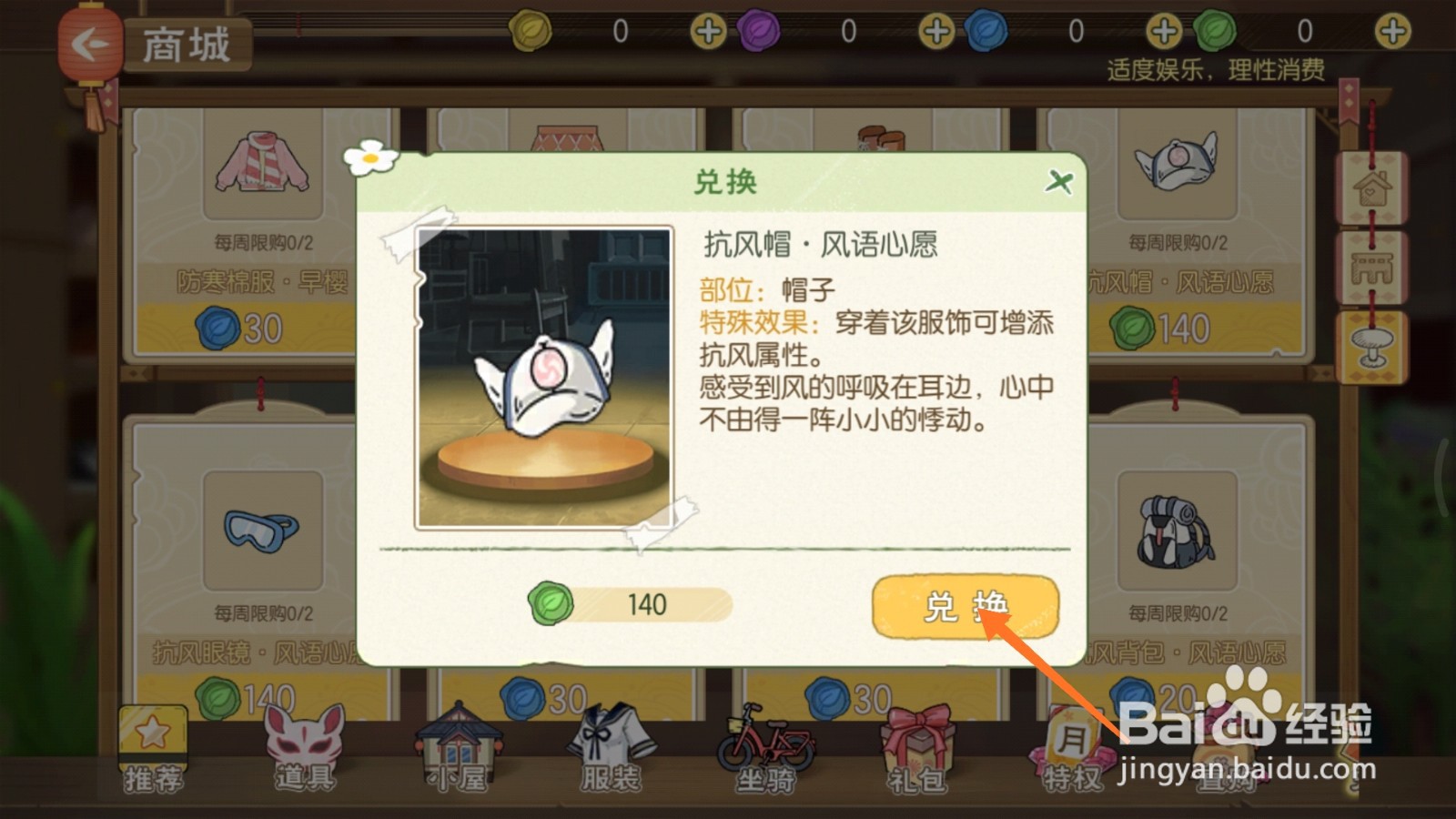Image resolution: width=1456 pixels, height=819 pixels.
Task: Add more purple currency with plus icon
Action: tap(936, 32)
